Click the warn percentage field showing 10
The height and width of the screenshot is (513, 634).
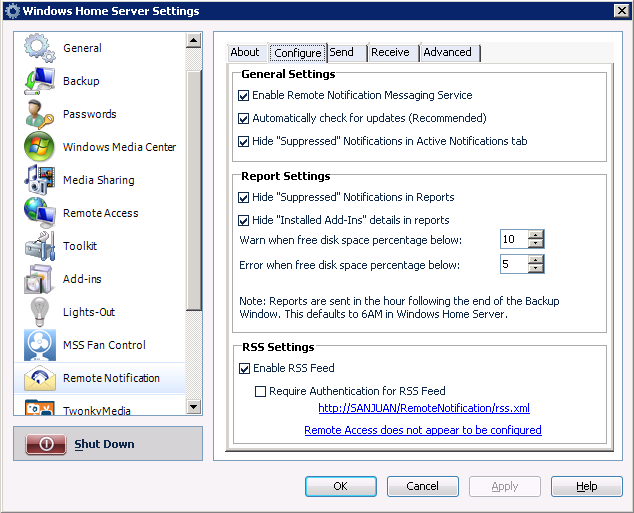coord(514,239)
